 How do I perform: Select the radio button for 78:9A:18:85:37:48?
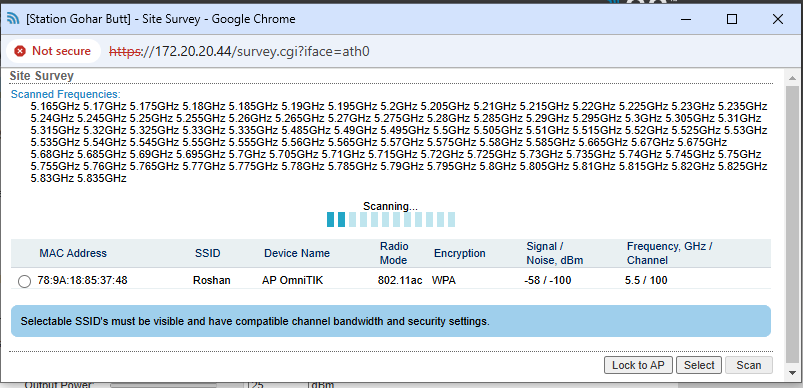click(x=24, y=282)
